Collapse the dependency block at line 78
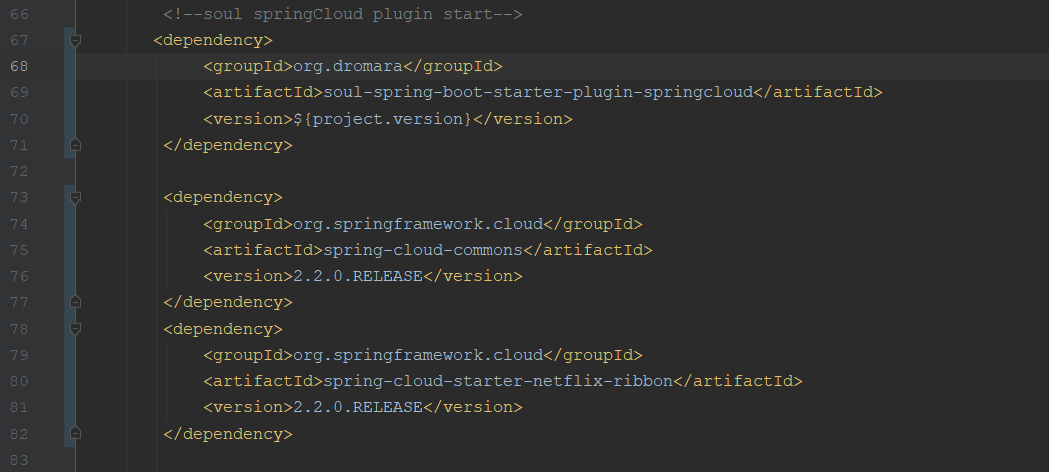 point(76,329)
